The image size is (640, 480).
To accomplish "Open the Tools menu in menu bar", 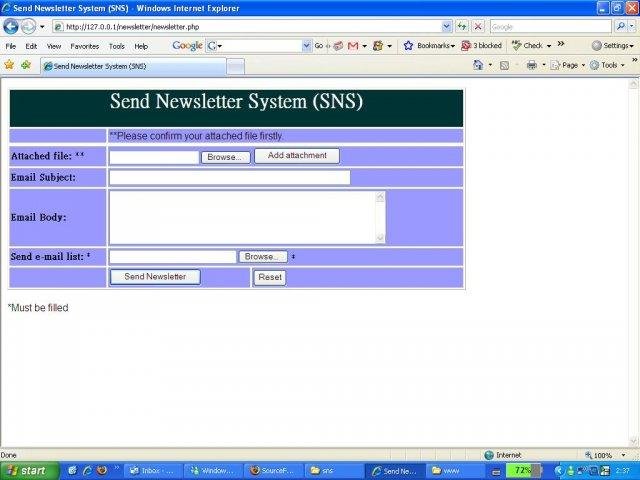I will pyautogui.click(x=116, y=47).
